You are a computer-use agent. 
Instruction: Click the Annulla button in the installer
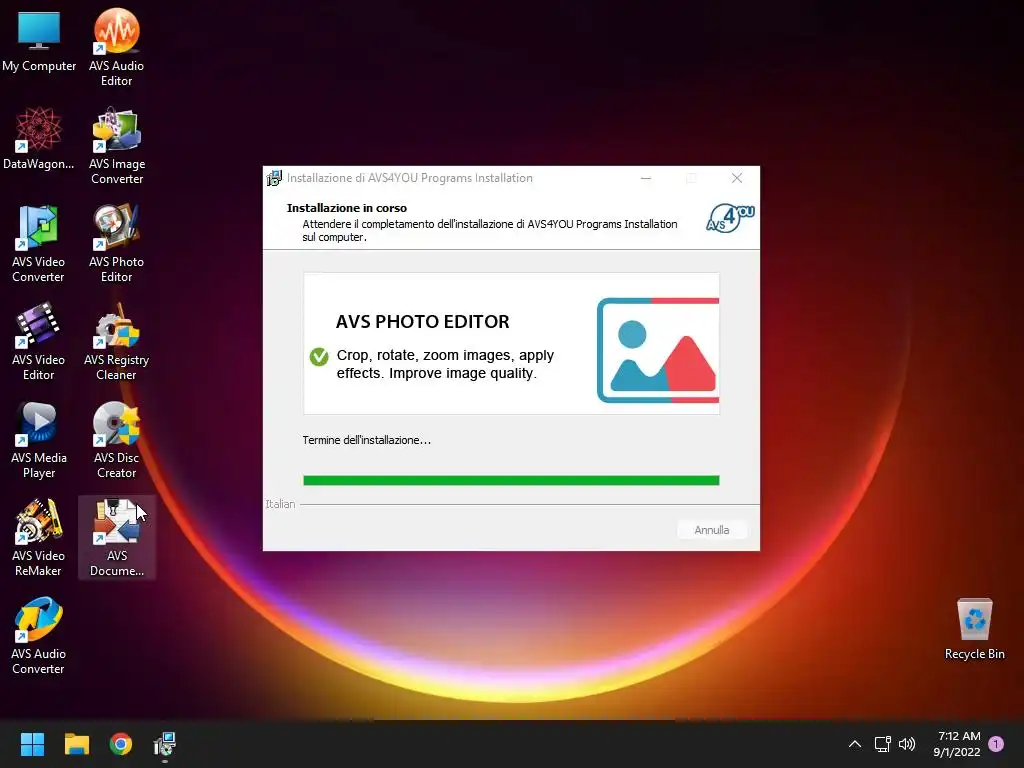(712, 530)
